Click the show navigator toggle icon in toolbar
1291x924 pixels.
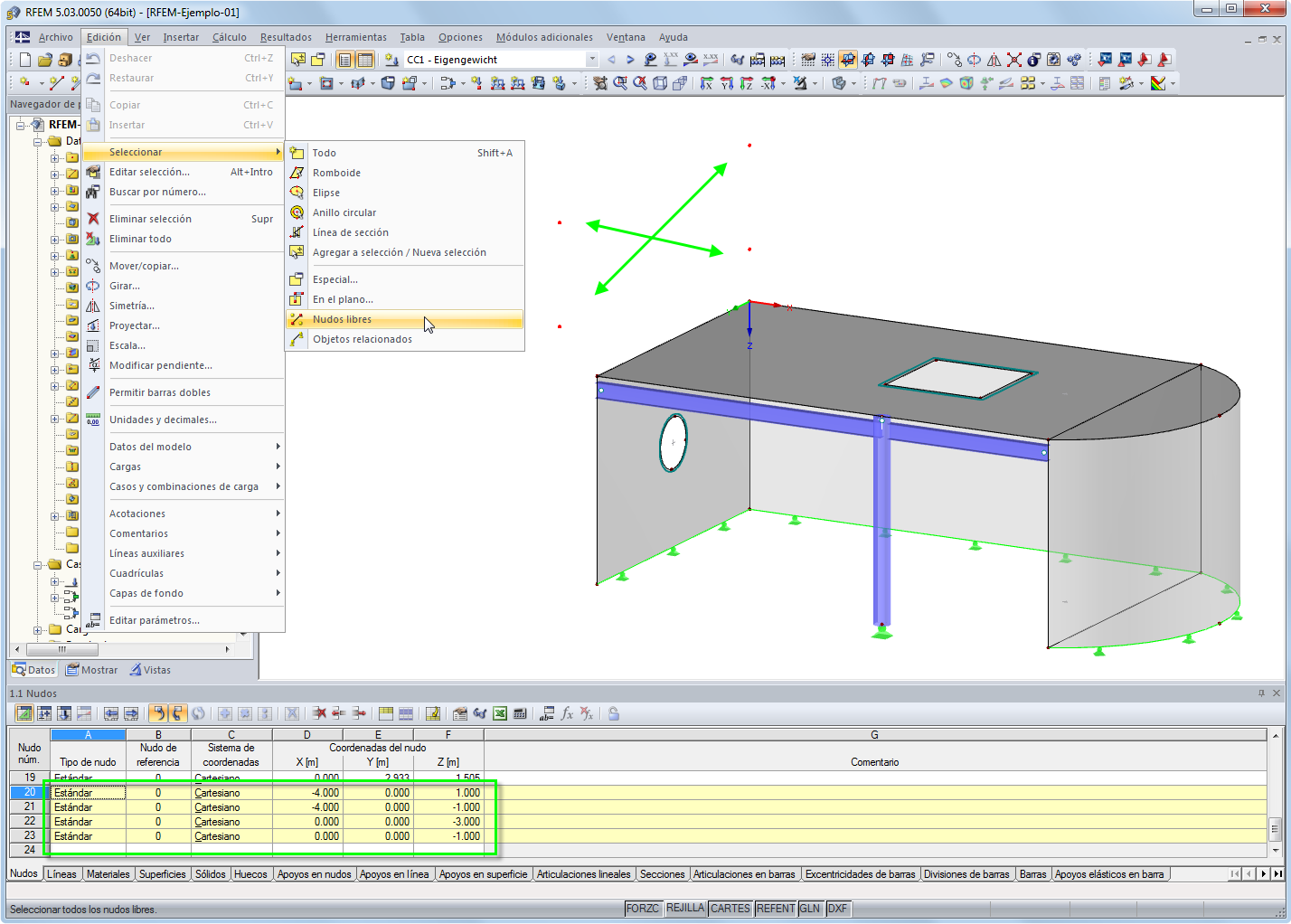click(x=344, y=60)
